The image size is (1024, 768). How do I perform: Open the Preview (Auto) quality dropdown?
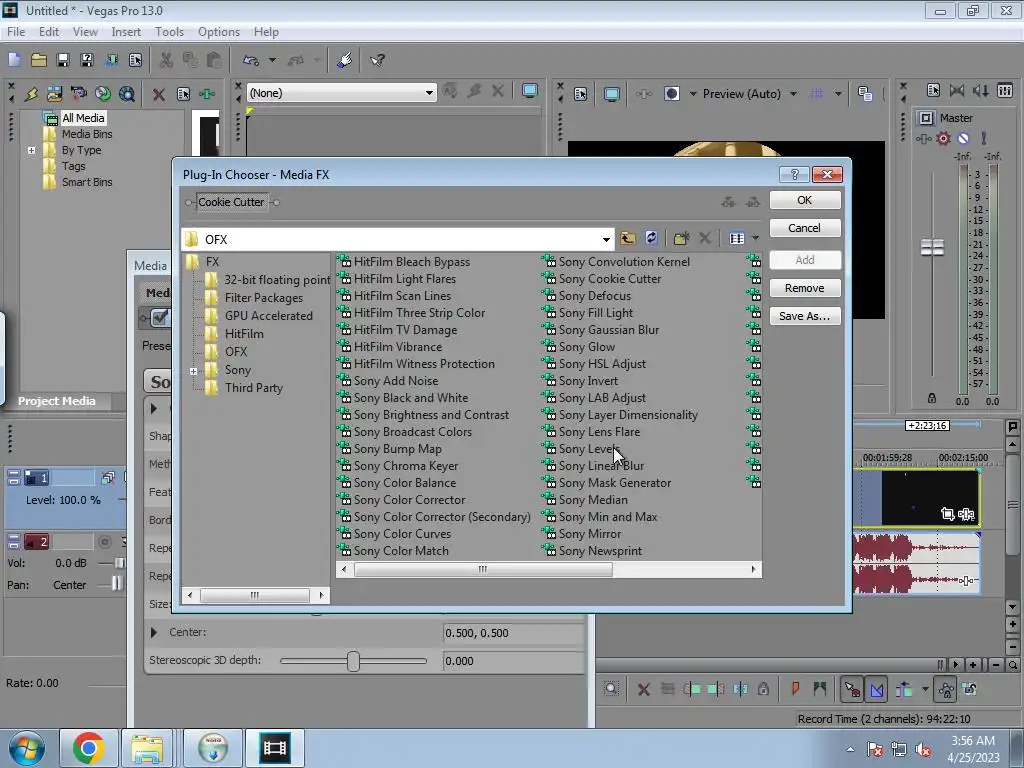pos(793,94)
